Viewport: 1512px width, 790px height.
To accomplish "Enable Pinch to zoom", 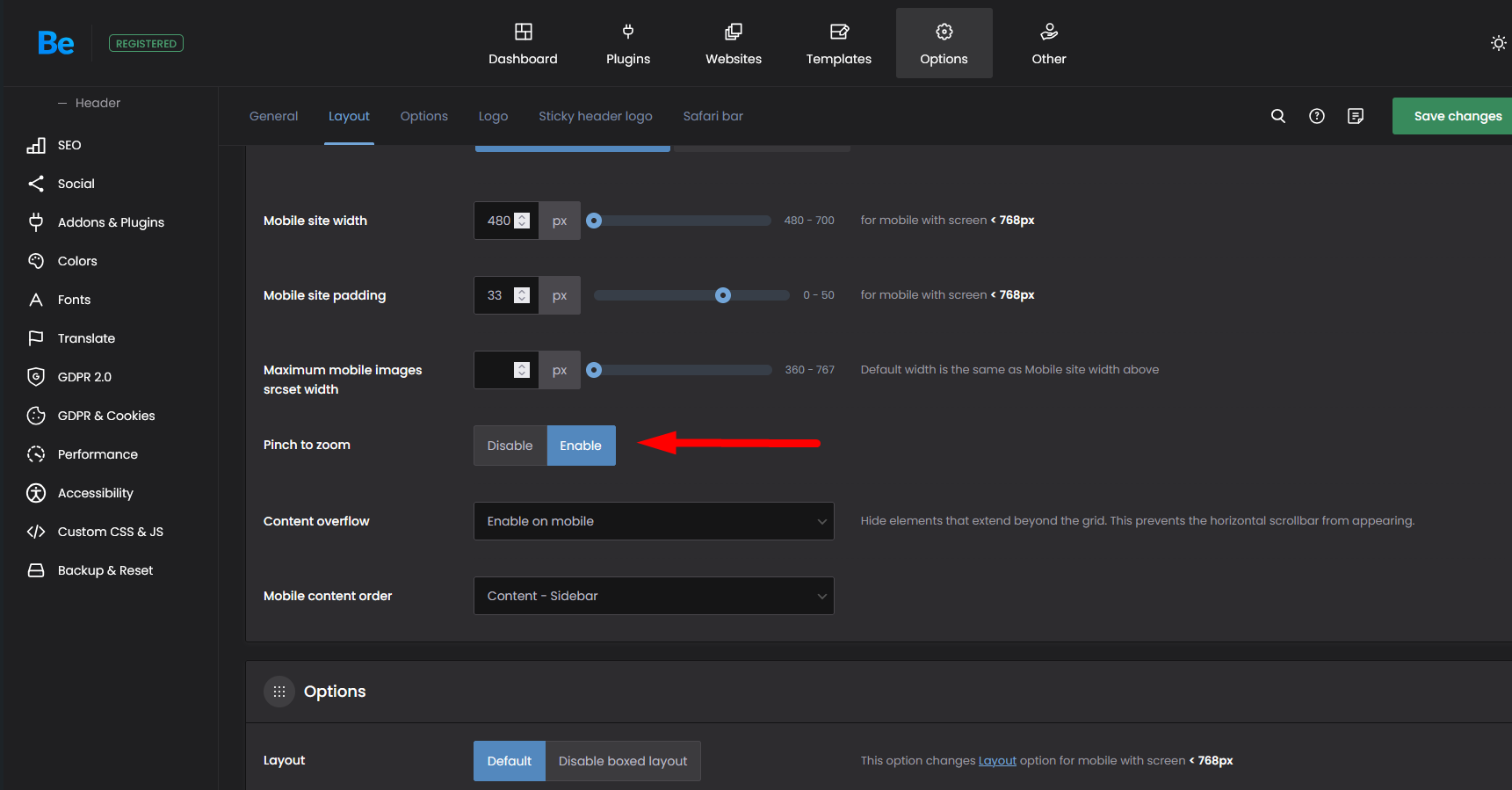I will 581,446.
